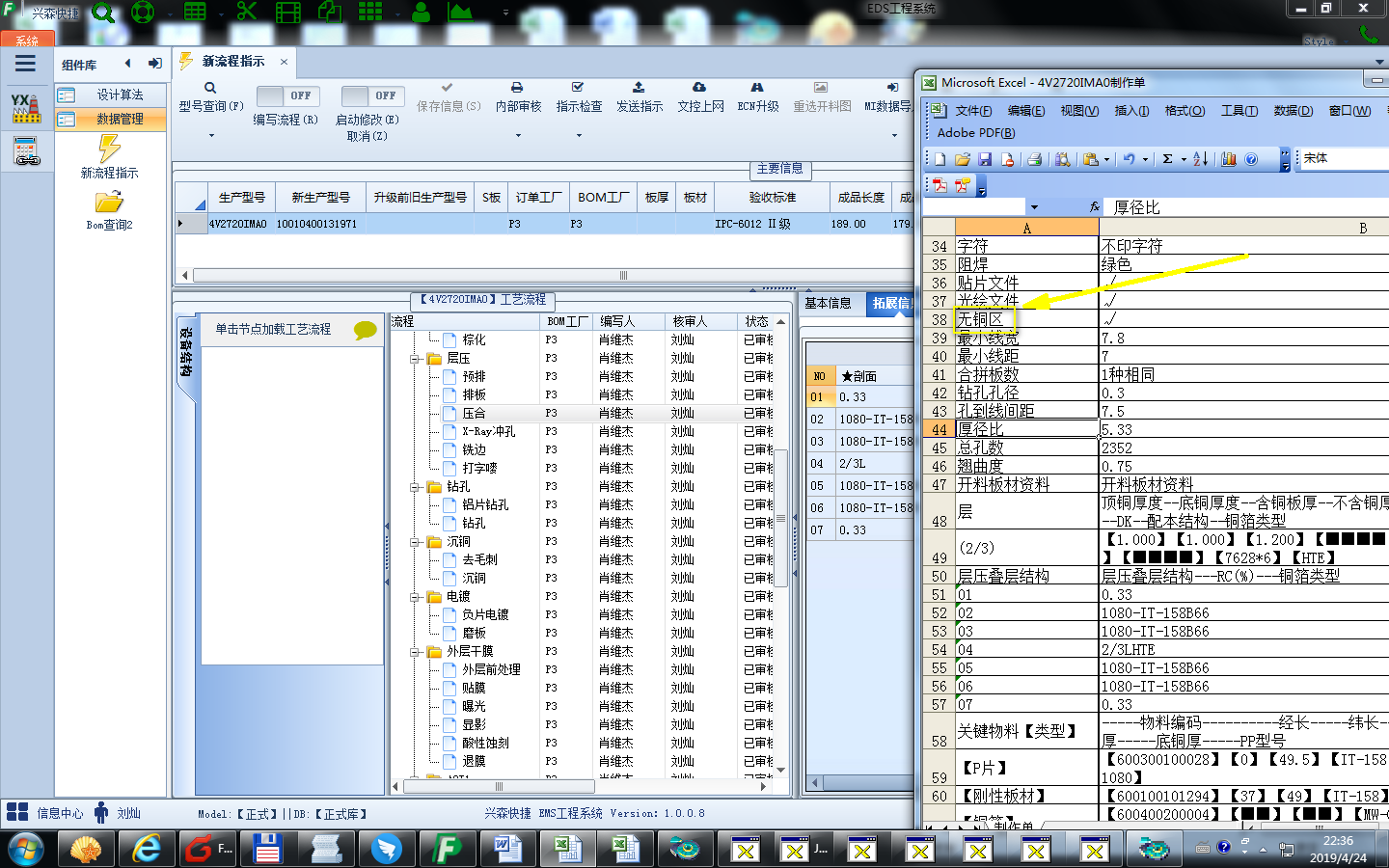Click Excel Print icon
The image size is (1389, 868).
pyautogui.click(x=1034, y=159)
